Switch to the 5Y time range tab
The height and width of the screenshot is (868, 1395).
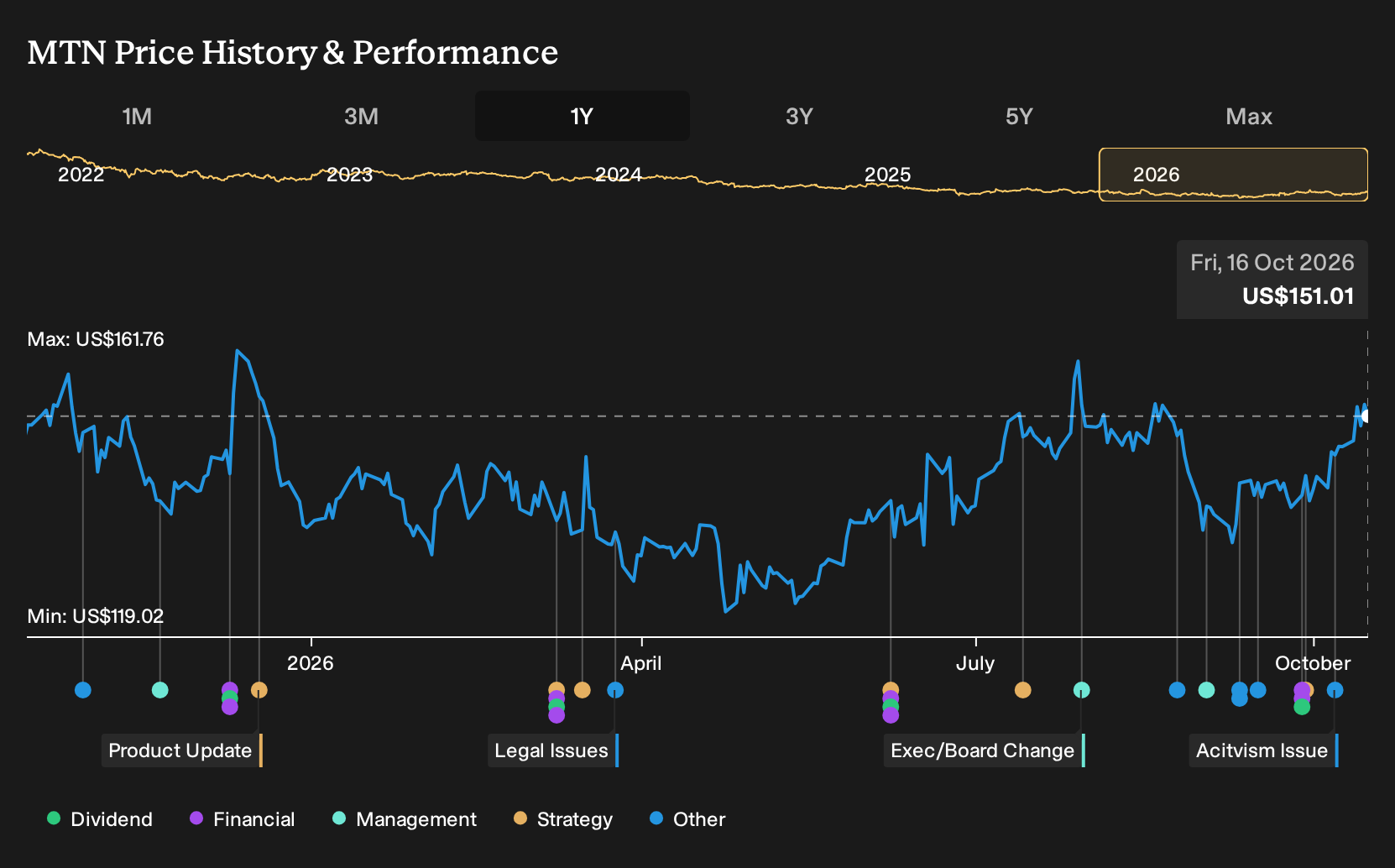[x=1019, y=116]
